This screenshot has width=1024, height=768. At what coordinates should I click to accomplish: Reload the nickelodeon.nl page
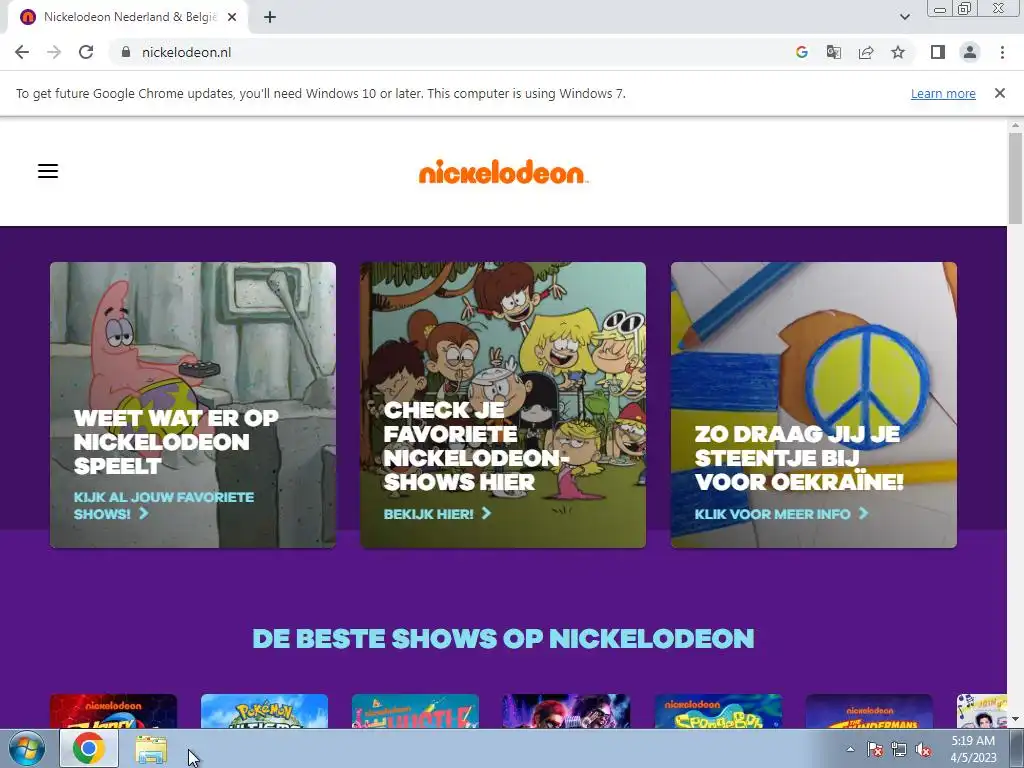tap(86, 52)
